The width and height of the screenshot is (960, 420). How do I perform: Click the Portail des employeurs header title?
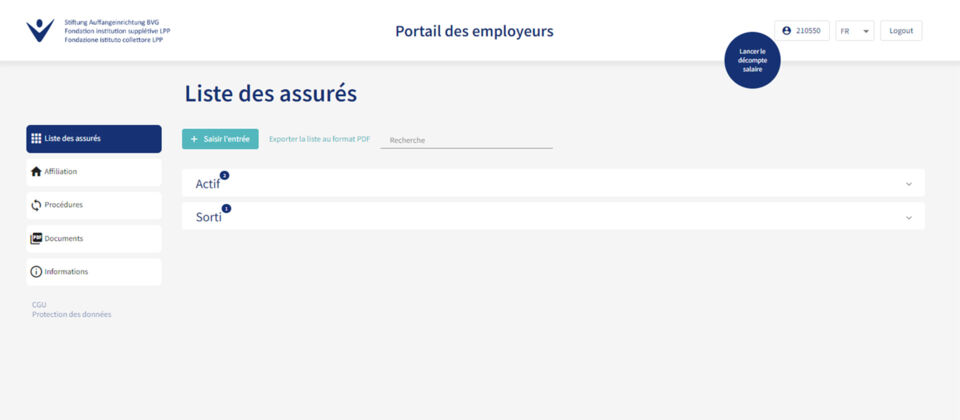474,31
